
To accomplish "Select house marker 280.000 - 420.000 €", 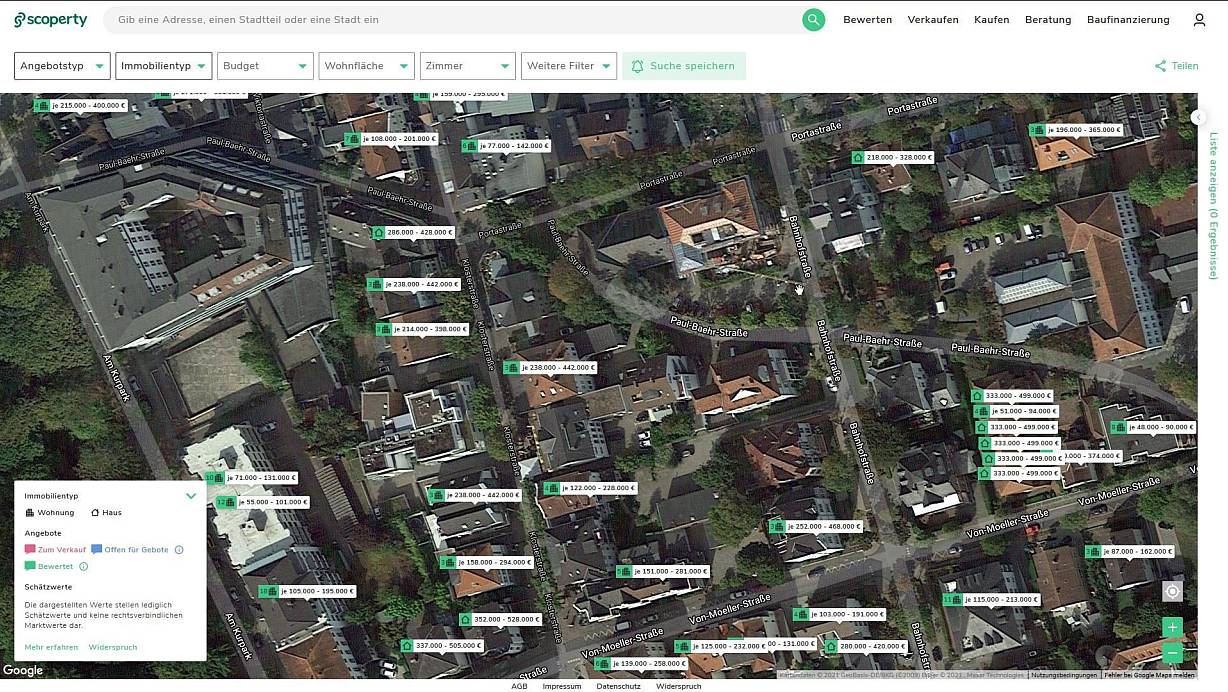I will (x=865, y=646).
